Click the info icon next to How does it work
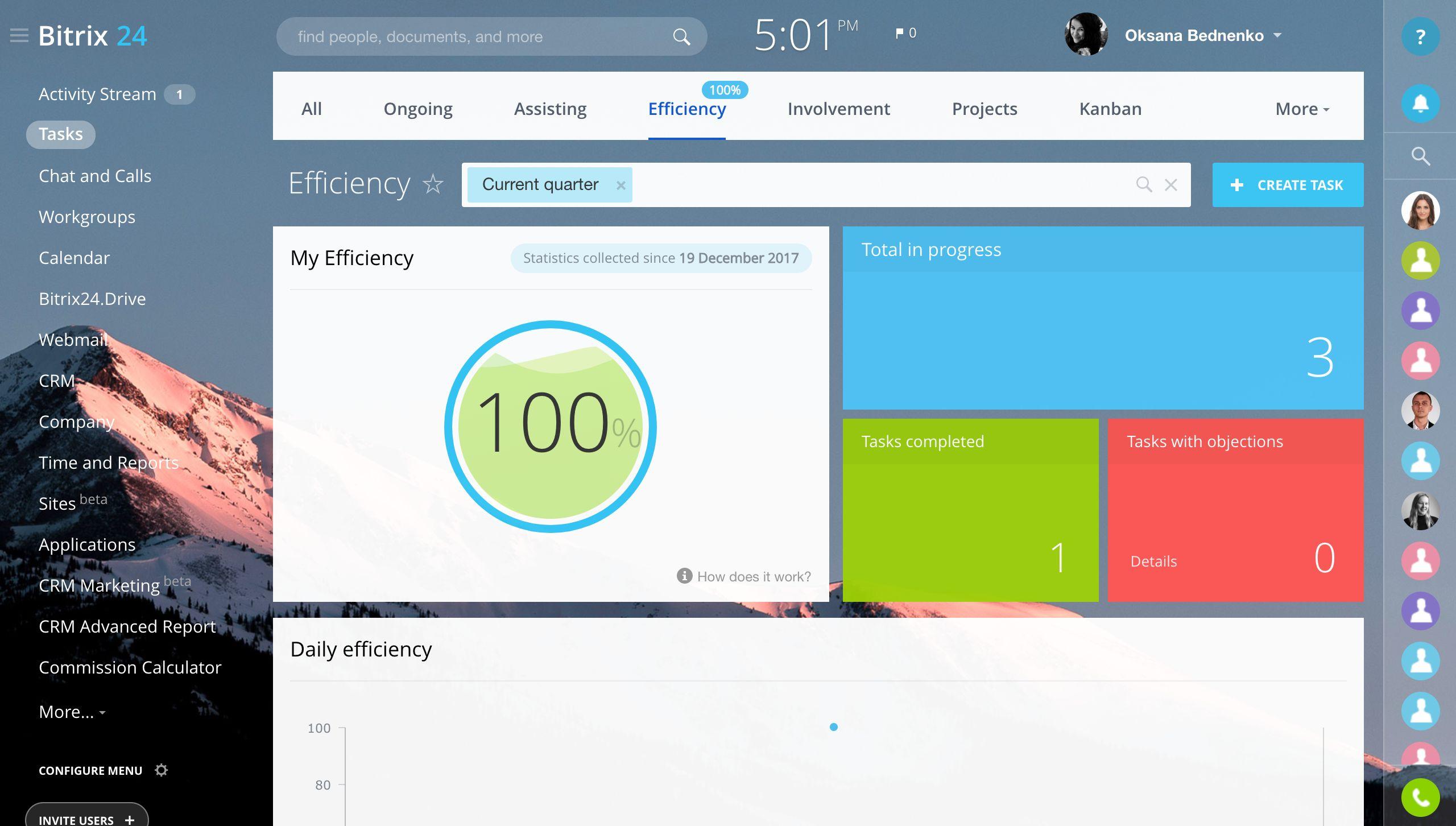This screenshot has height=826, width=1456. point(684,576)
